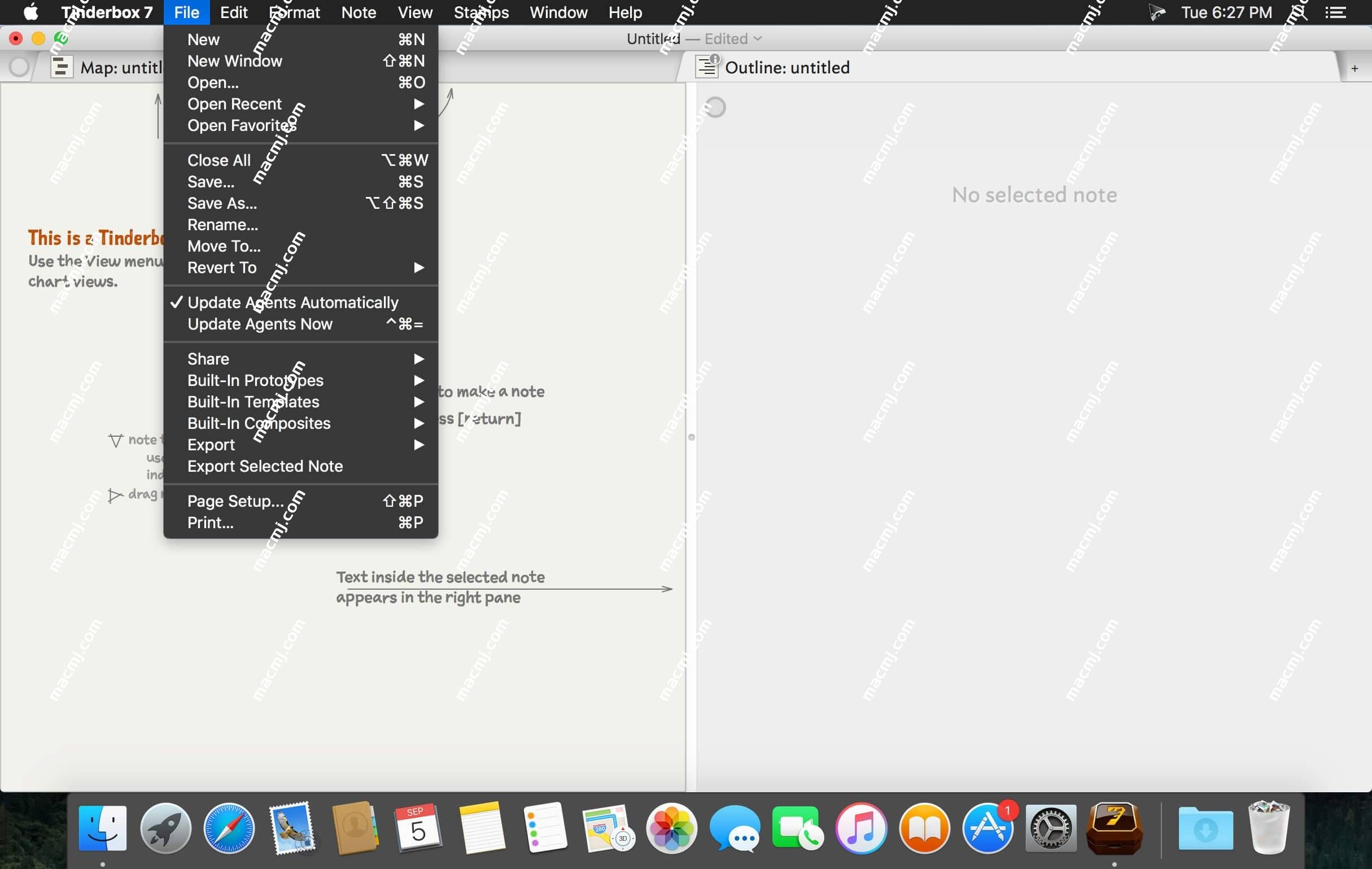Click the Export Selected Note button
This screenshot has width=1372, height=869.
(265, 466)
